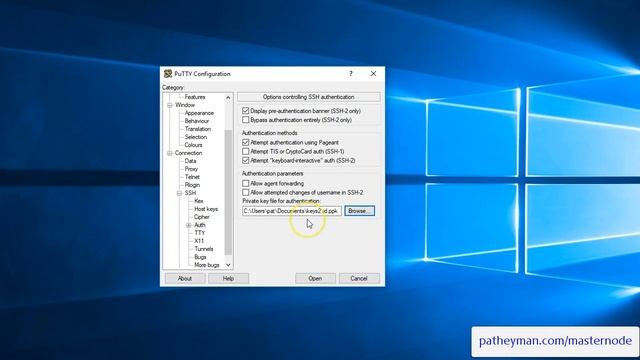Open Appearance settings category
Viewport: 640px width, 360px height.
click(199, 113)
